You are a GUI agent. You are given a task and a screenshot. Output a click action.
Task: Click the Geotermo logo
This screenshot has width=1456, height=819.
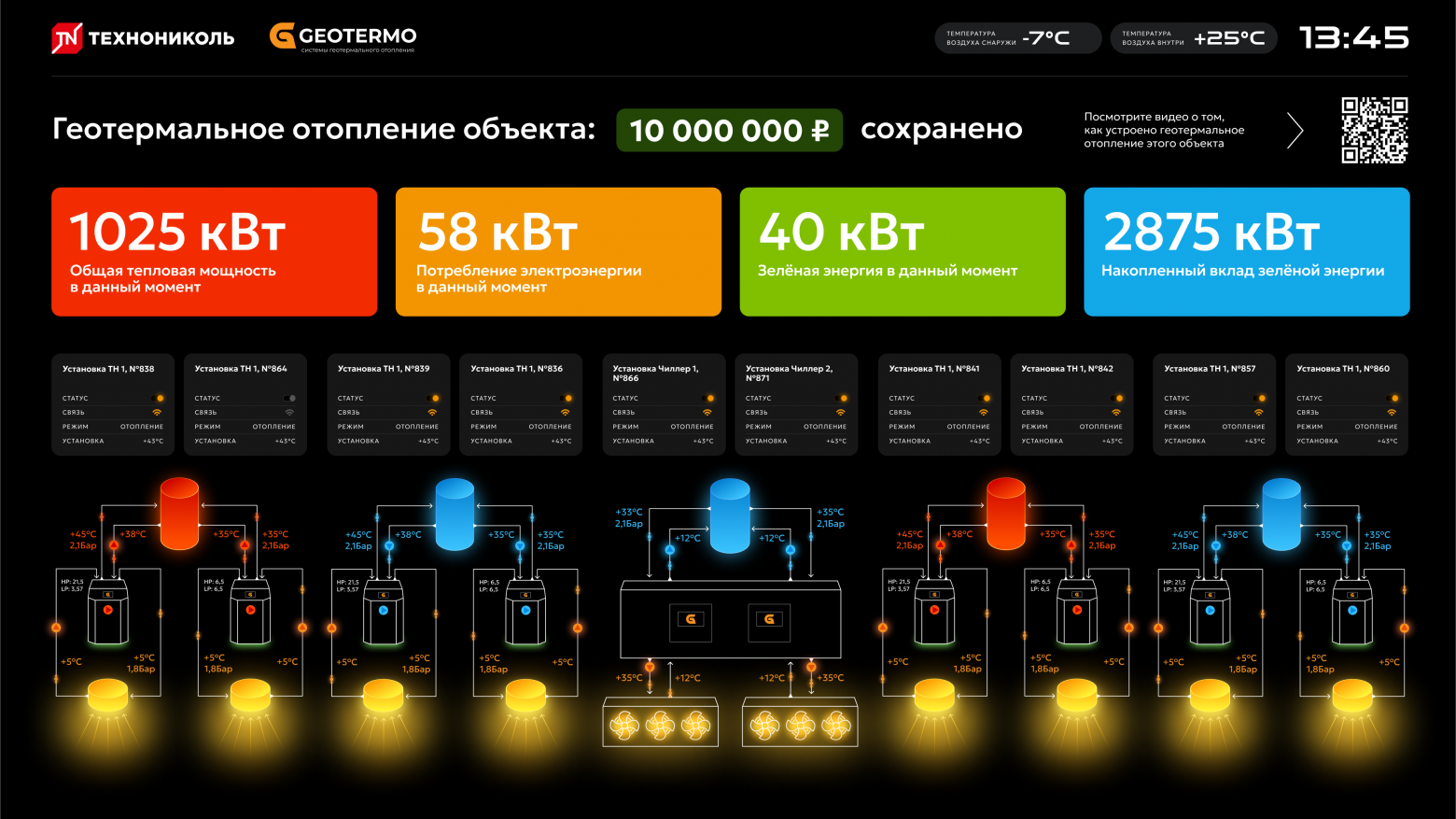click(343, 37)
